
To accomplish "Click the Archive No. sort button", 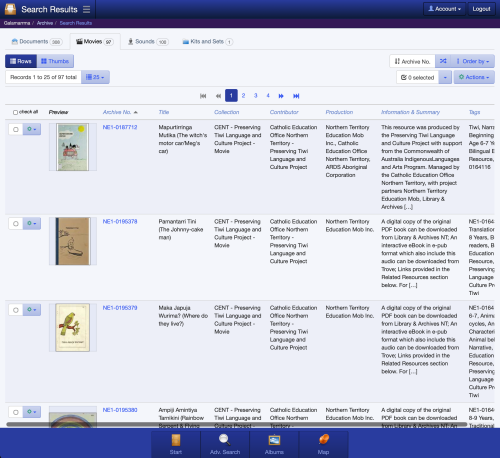I will tap(412, 61).
